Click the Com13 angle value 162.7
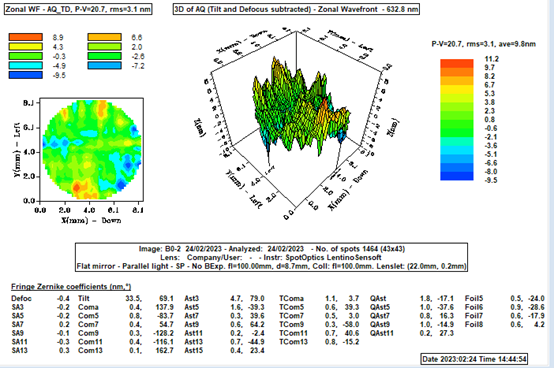This screenshot has height=368, width=554. [164, 351]
